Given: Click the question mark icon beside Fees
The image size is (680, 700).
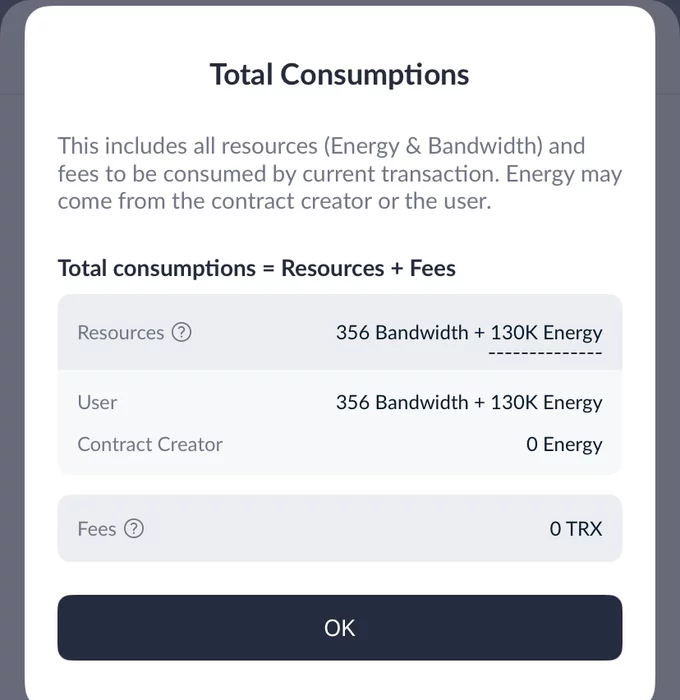Looking at the screenshot, I should (134, 529).
